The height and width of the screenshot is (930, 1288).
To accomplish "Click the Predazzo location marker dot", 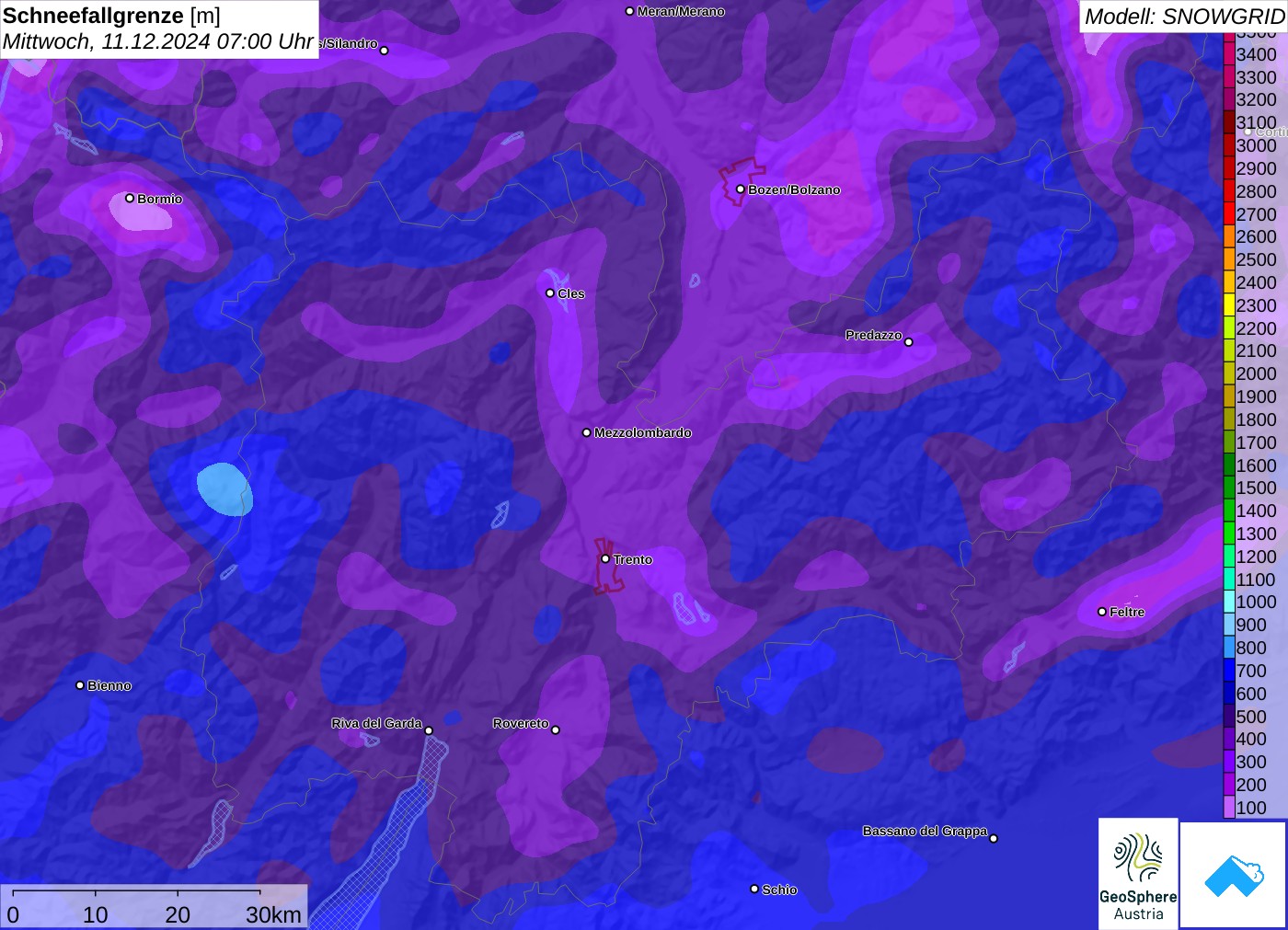I will coord(909,342).
